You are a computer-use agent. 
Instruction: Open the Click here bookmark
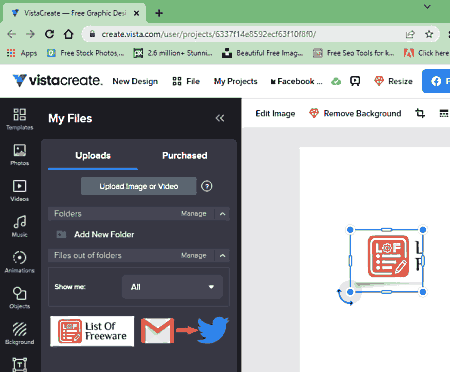pos(426,53)
